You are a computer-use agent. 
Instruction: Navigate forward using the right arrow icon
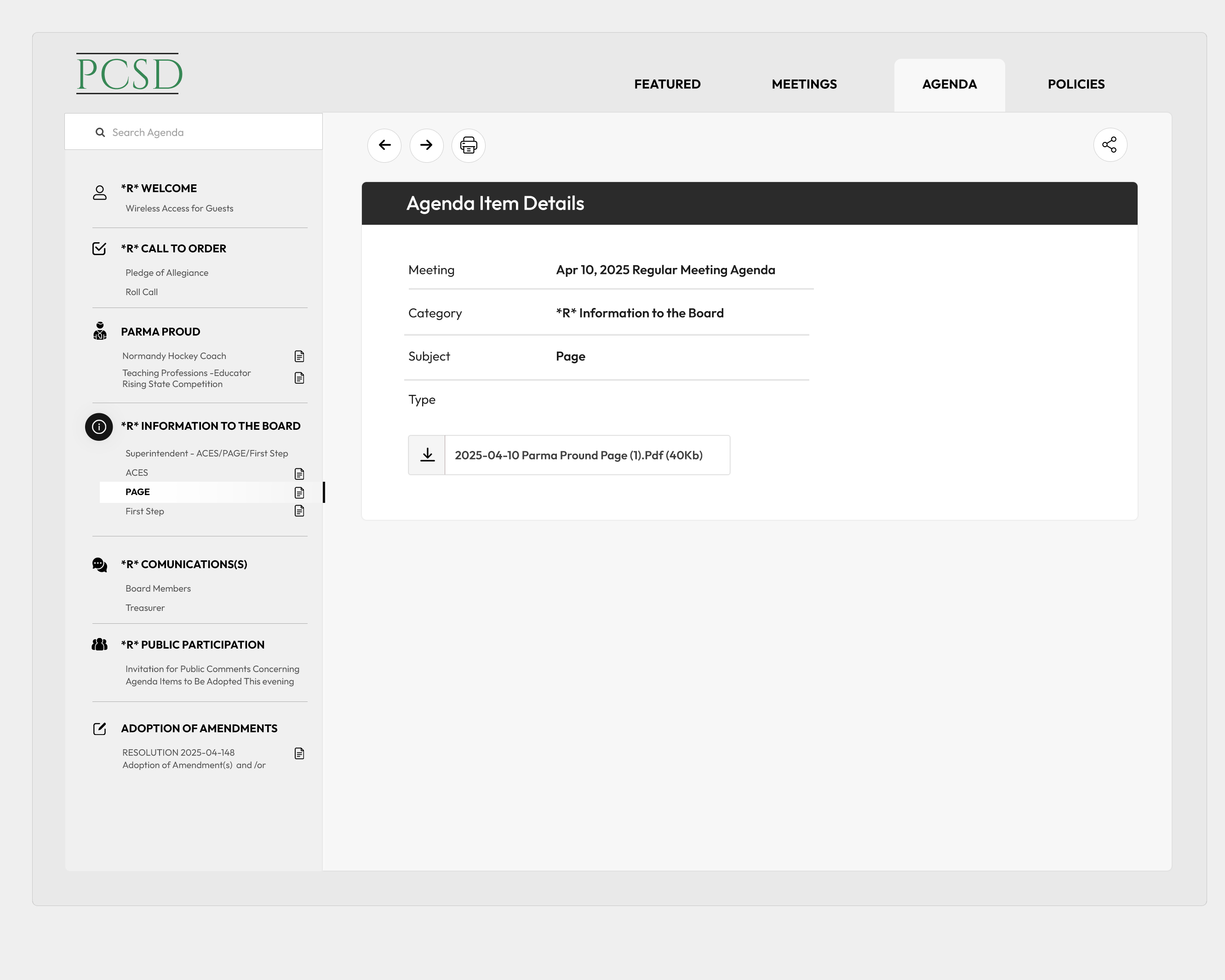426,145
